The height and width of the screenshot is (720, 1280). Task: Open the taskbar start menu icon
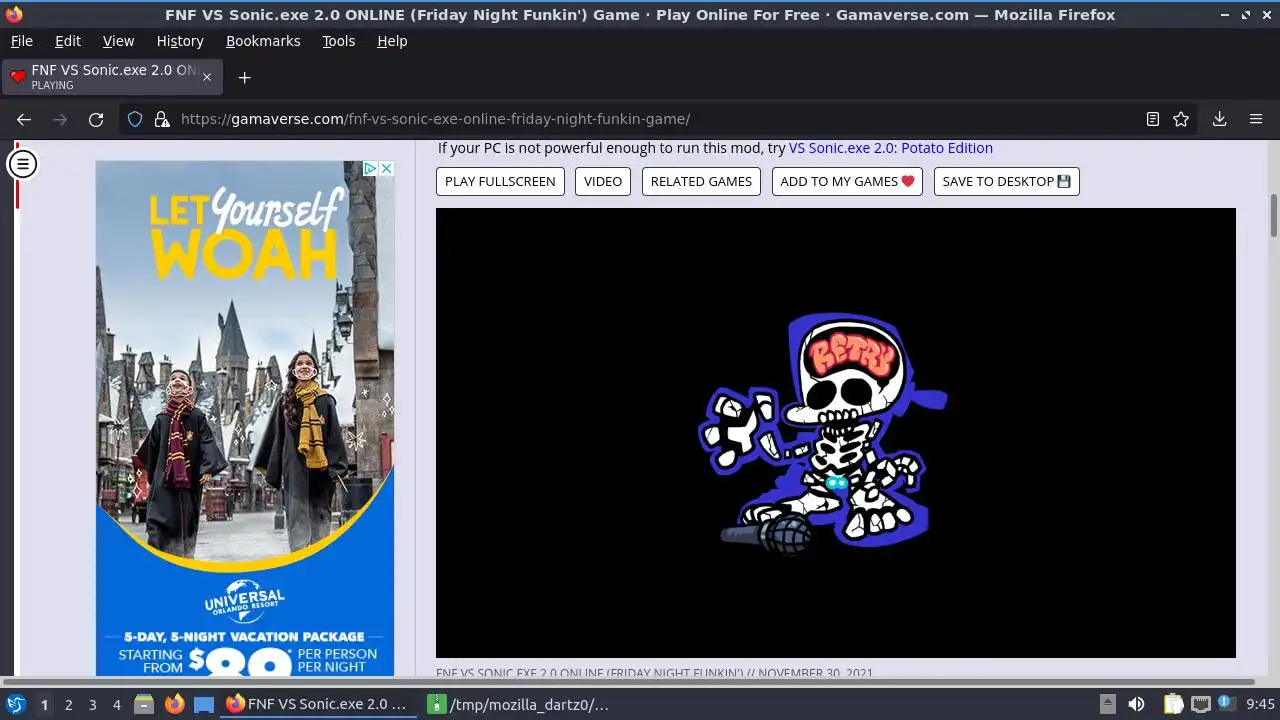click(16, 704)
